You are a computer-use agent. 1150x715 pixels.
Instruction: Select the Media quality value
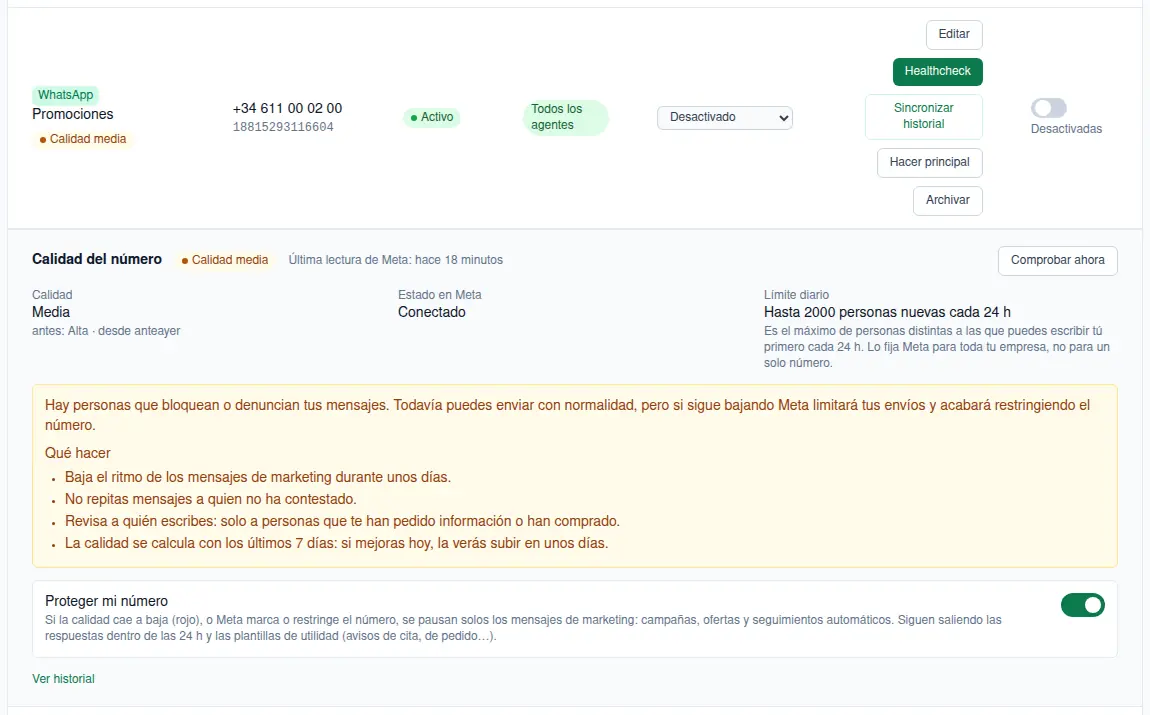click(51, 312)
